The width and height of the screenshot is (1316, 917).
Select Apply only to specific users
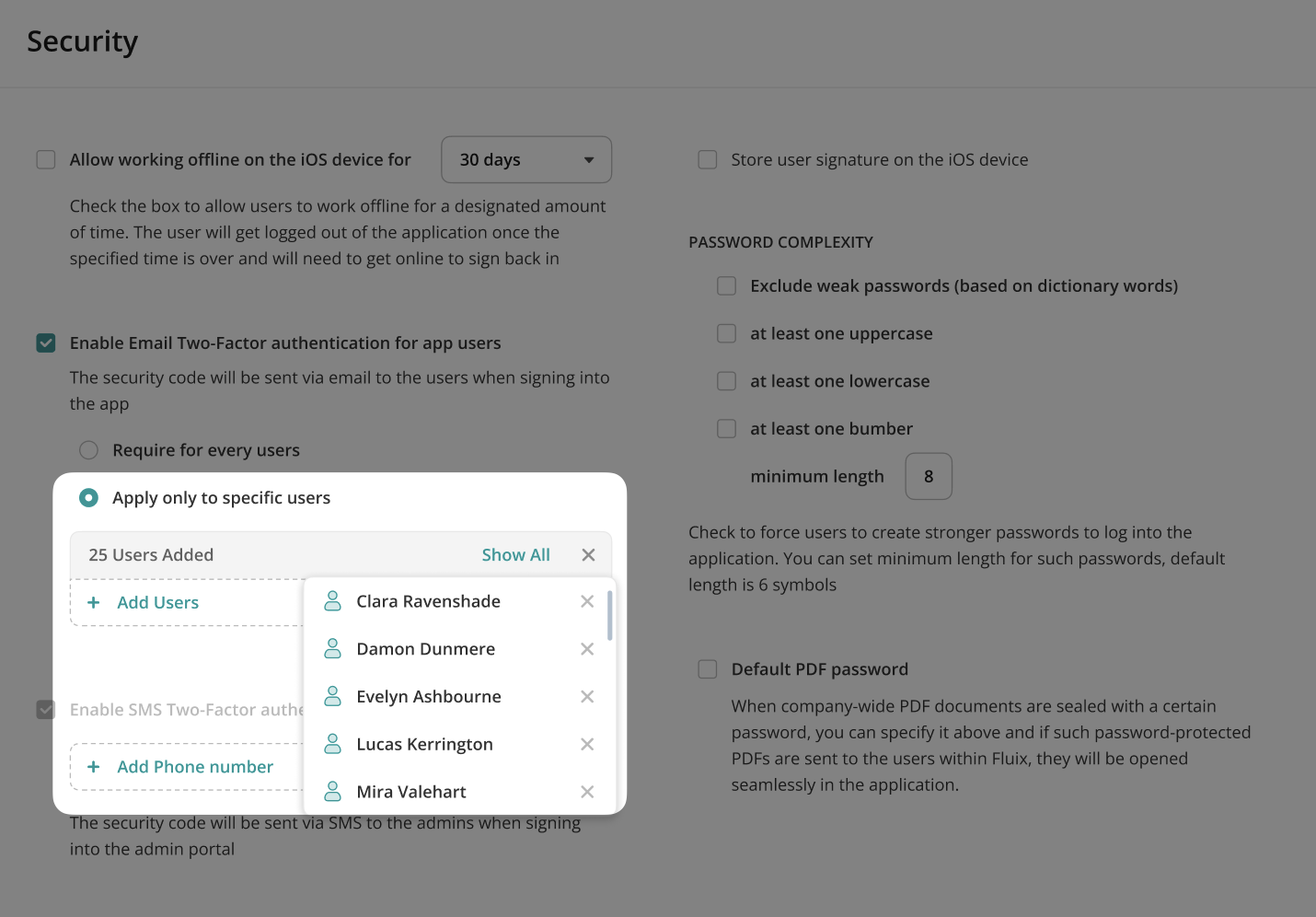pos(89,498)
